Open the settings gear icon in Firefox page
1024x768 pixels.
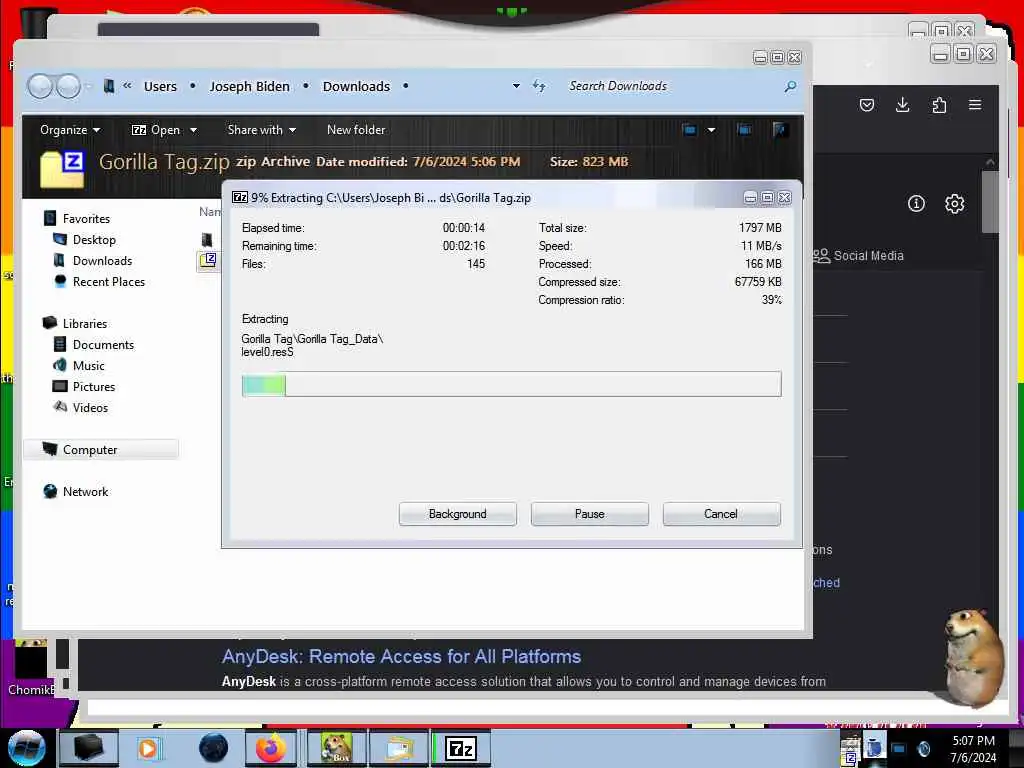tap(955, 204)
